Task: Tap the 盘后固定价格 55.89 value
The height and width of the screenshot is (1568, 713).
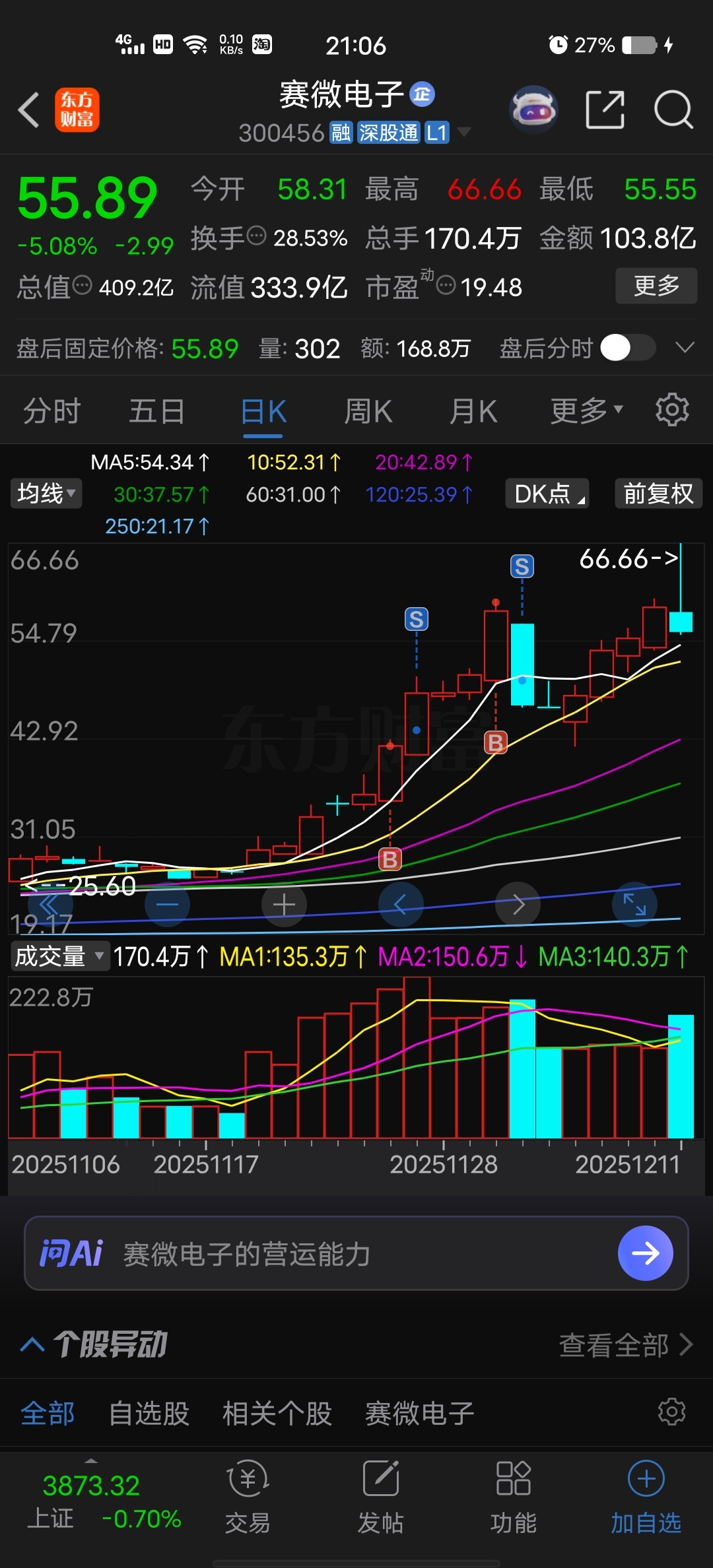Action: (205, 348)
